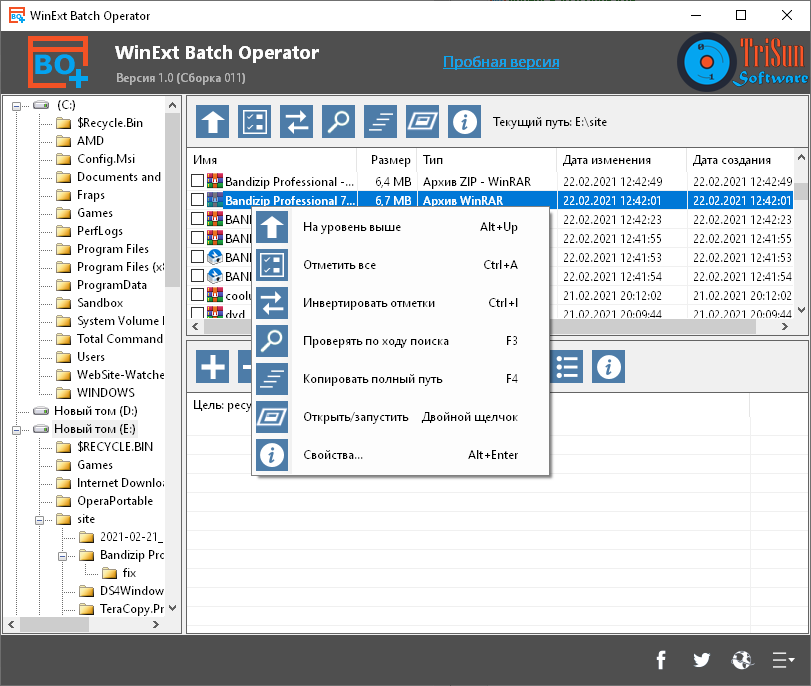The image size is (811, 686).
Task: Check the selected Bandizip Professional 7 file
Action: pos(197,200)
